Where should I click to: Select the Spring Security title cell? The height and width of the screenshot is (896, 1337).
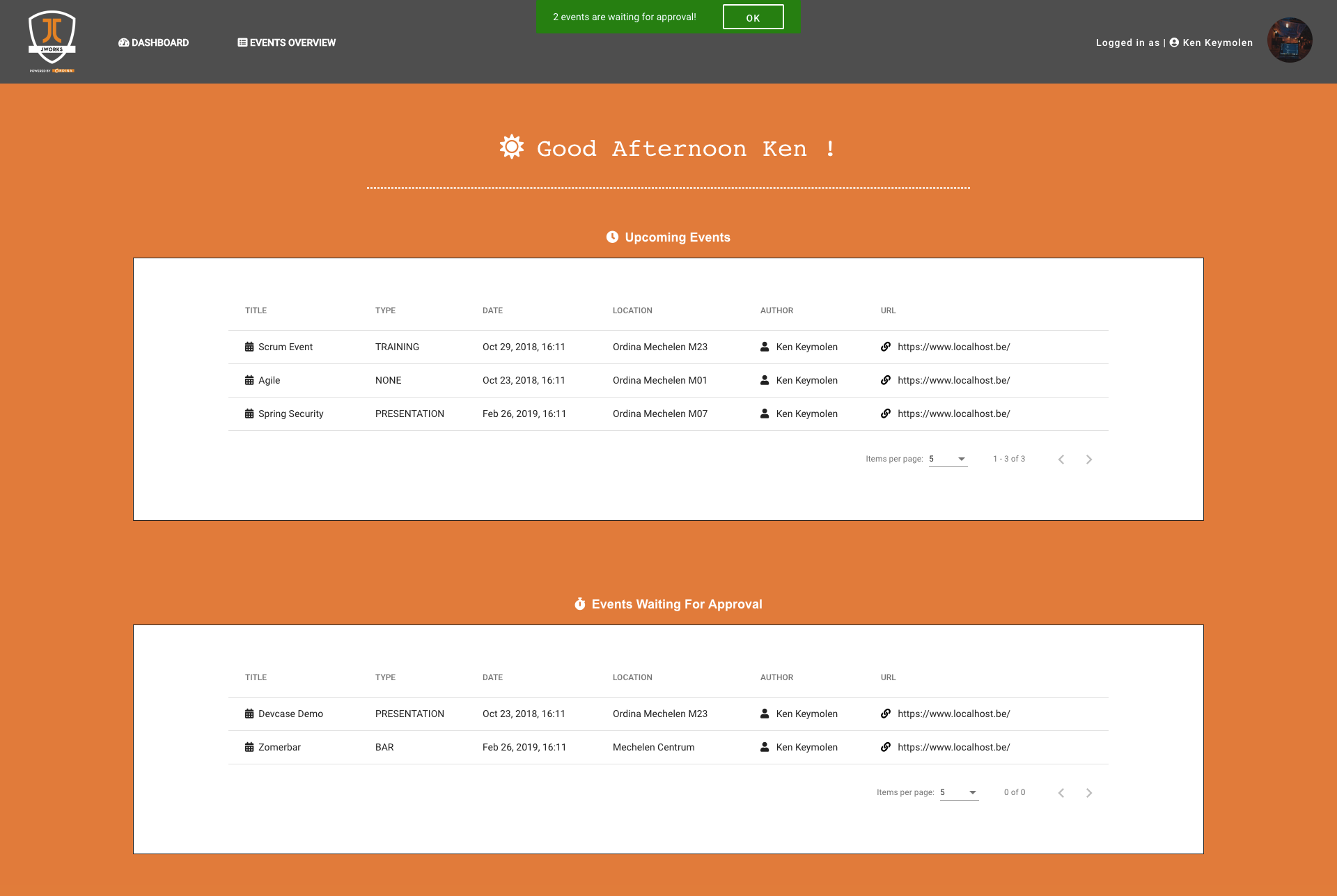290,414
